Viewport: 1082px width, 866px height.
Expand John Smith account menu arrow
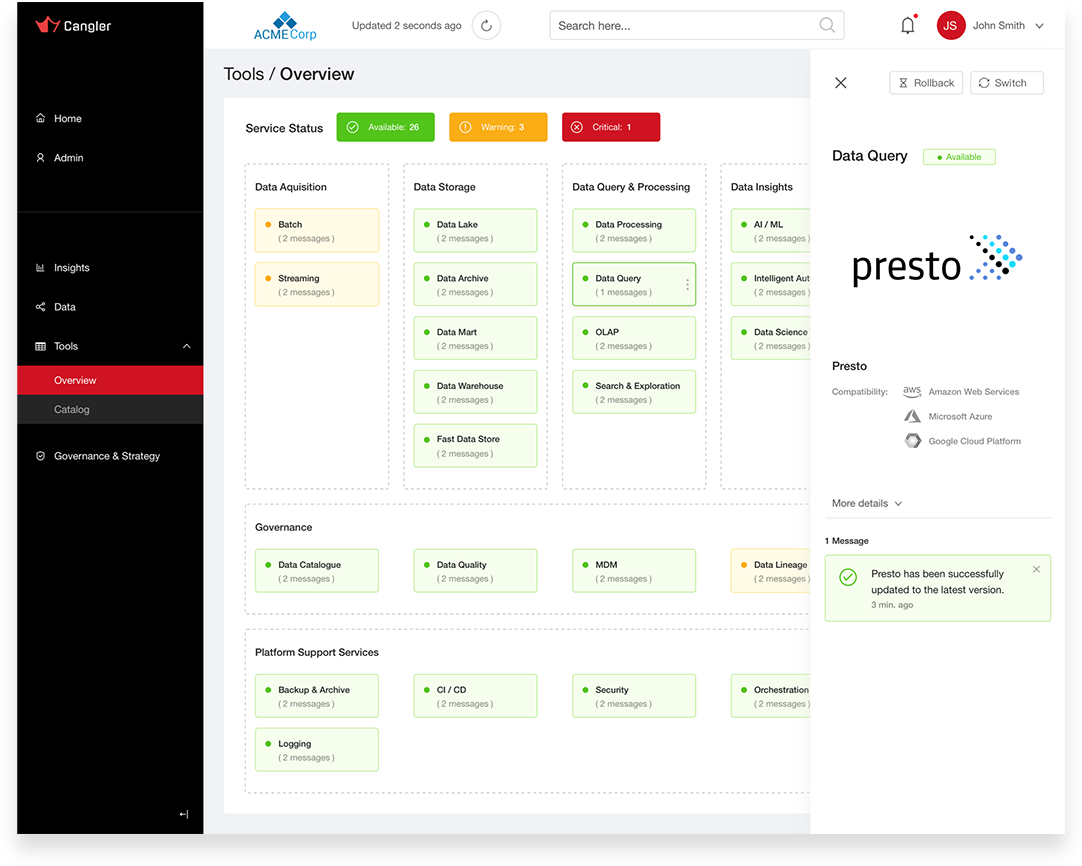1039,26
